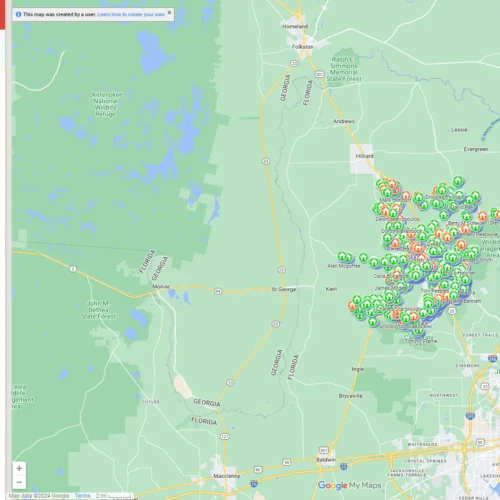This screenshot has width=500, height=500.
Task: Click the Macclenny town label
Action: (227, 476)
